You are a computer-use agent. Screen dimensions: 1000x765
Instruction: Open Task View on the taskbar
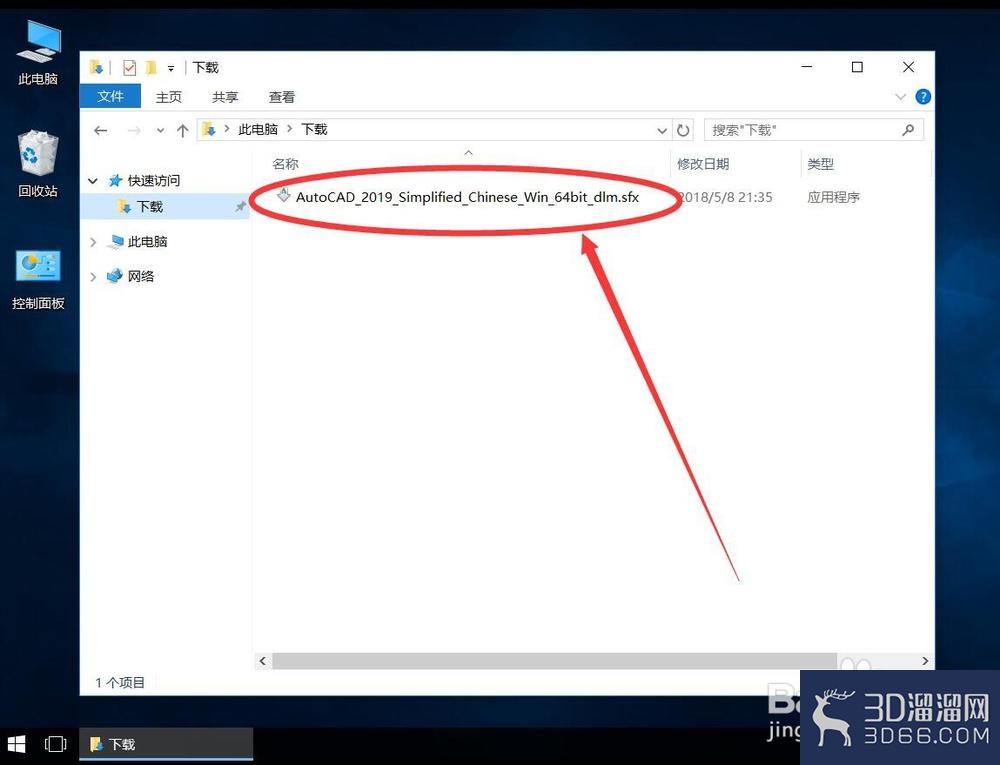55,744
